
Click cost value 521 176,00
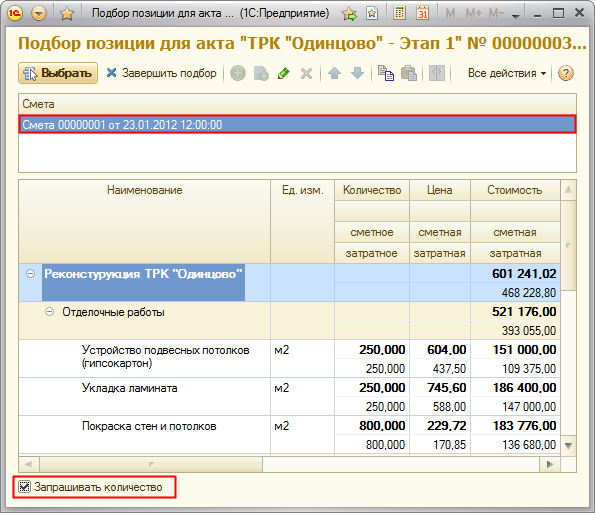coord(524,312)
